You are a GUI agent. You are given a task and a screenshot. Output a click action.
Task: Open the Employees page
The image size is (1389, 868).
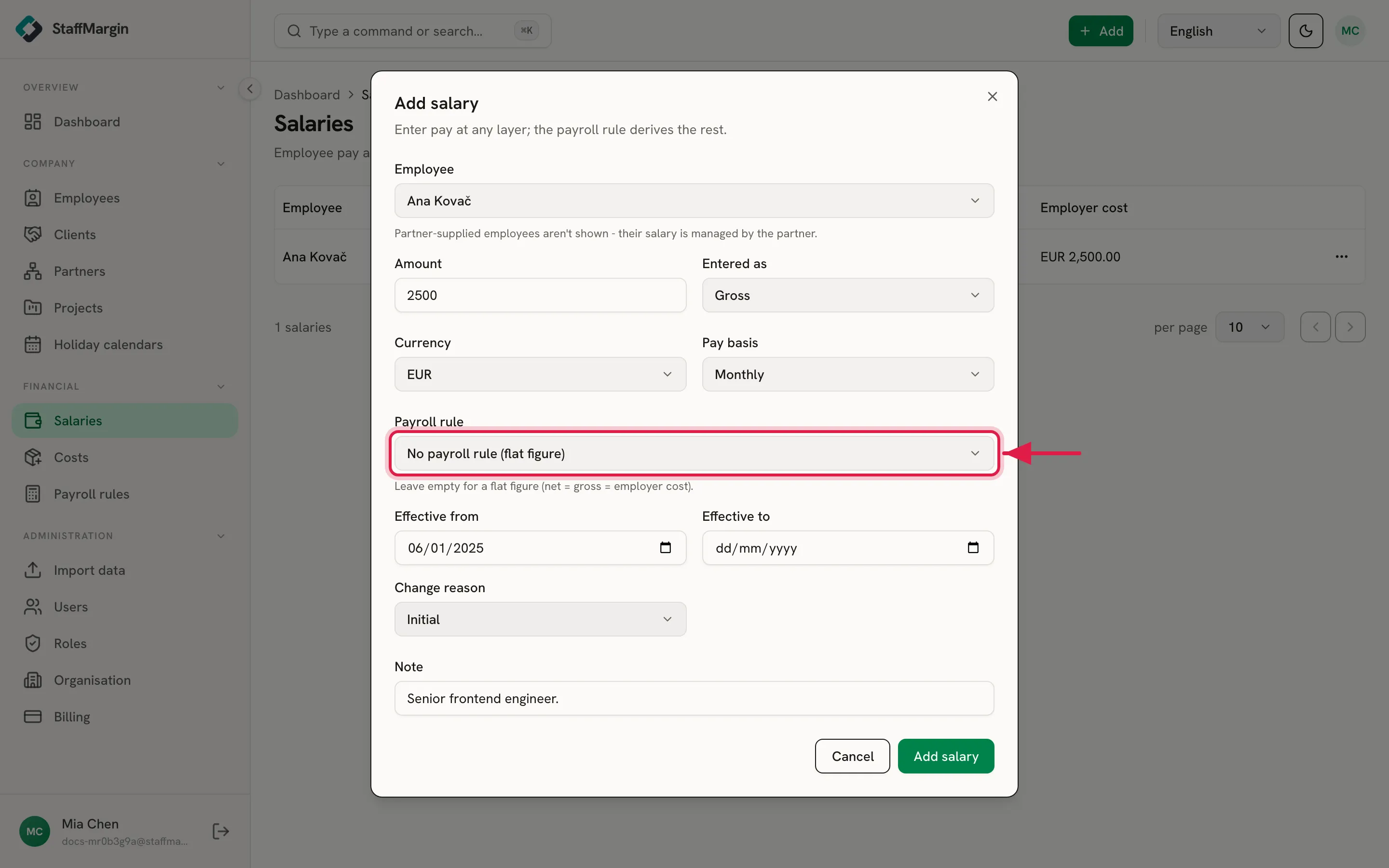(x=124, y=198)
